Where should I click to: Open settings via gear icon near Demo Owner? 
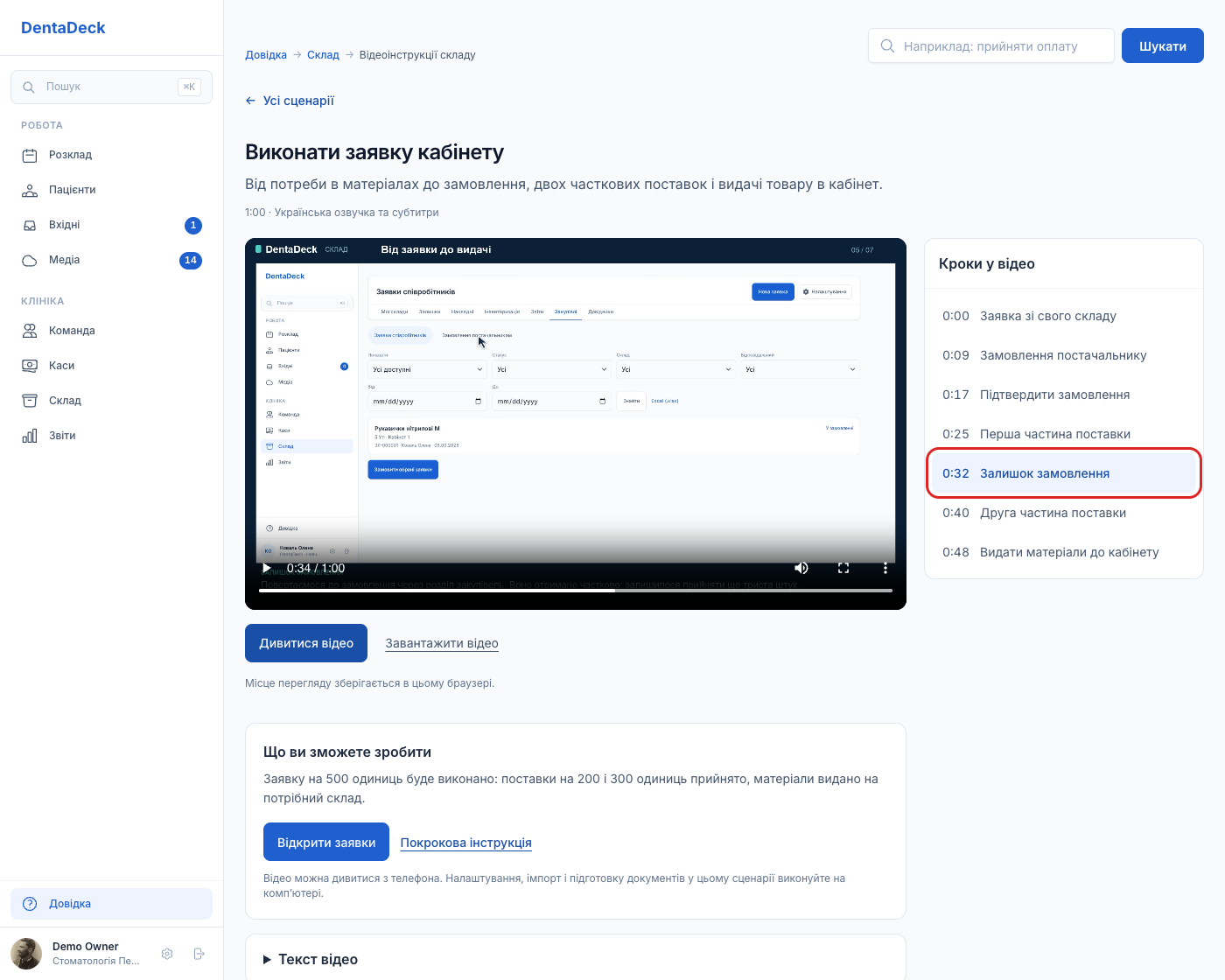(x=167, y=954)
